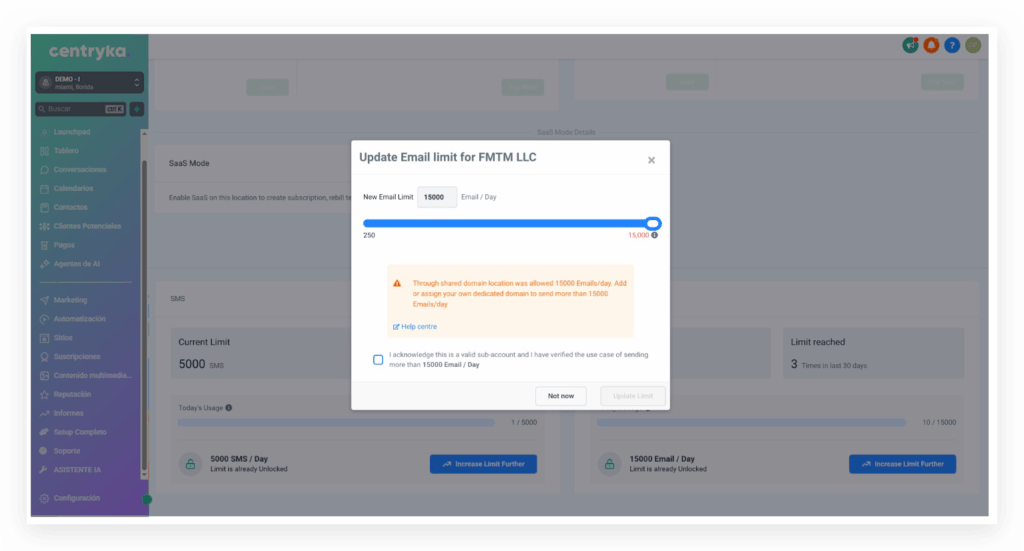Click the info icon beside 15,000 maximum
This screenshot has height=551, width=1024.
655,235
